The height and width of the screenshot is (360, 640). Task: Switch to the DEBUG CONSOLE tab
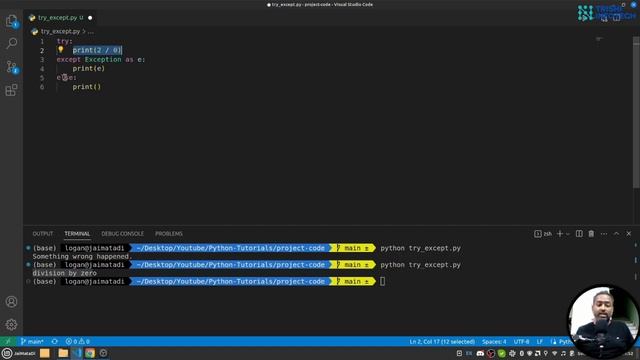click(122, 233)
